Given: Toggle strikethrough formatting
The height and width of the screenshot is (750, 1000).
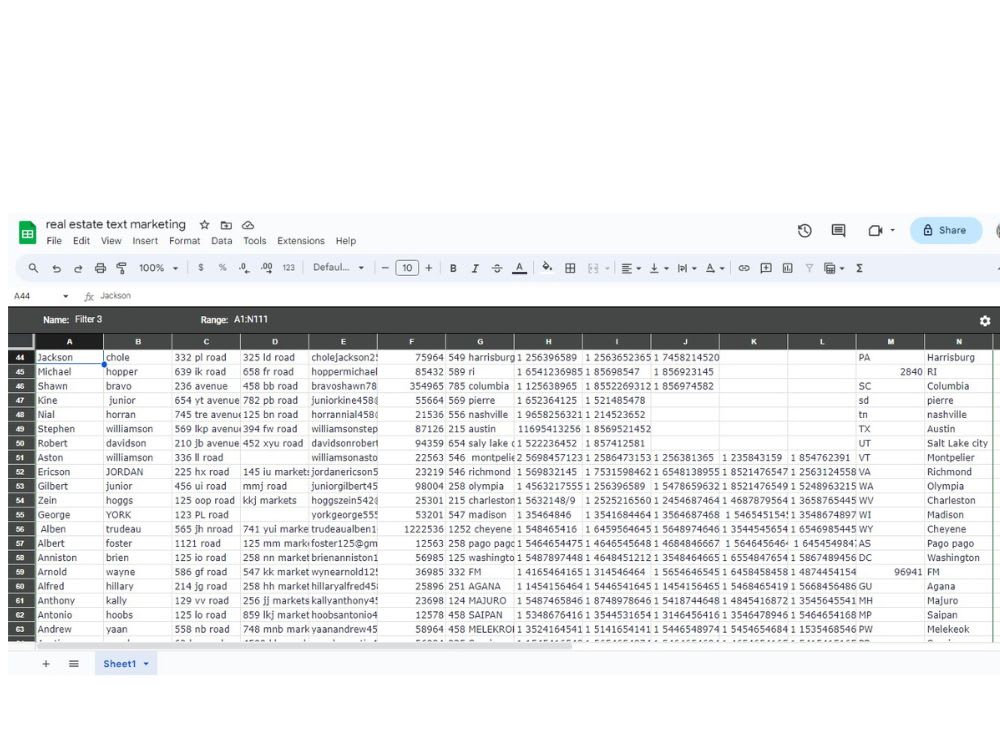Looking at the screenshot, I should (497, 268).
